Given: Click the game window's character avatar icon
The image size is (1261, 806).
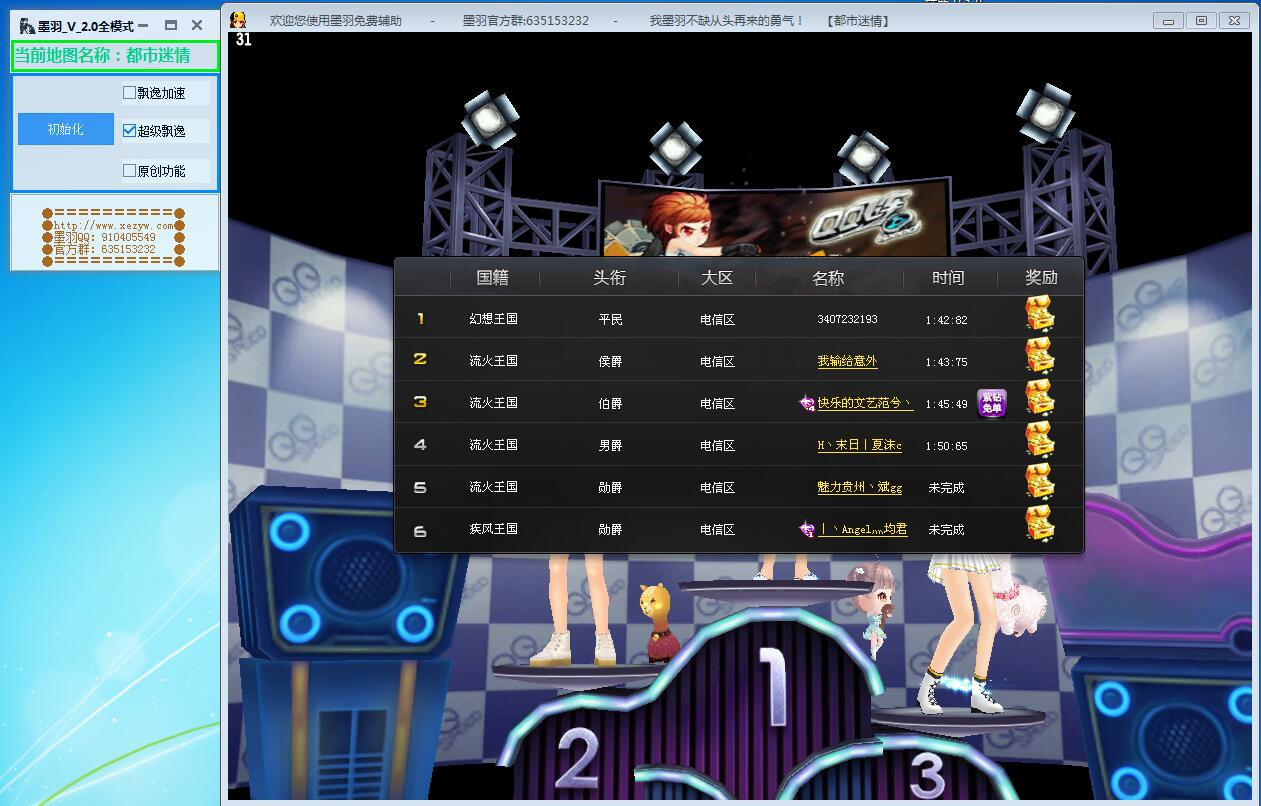Looking at the screenshot, I should pyautogui.click(x=238, y=20).
